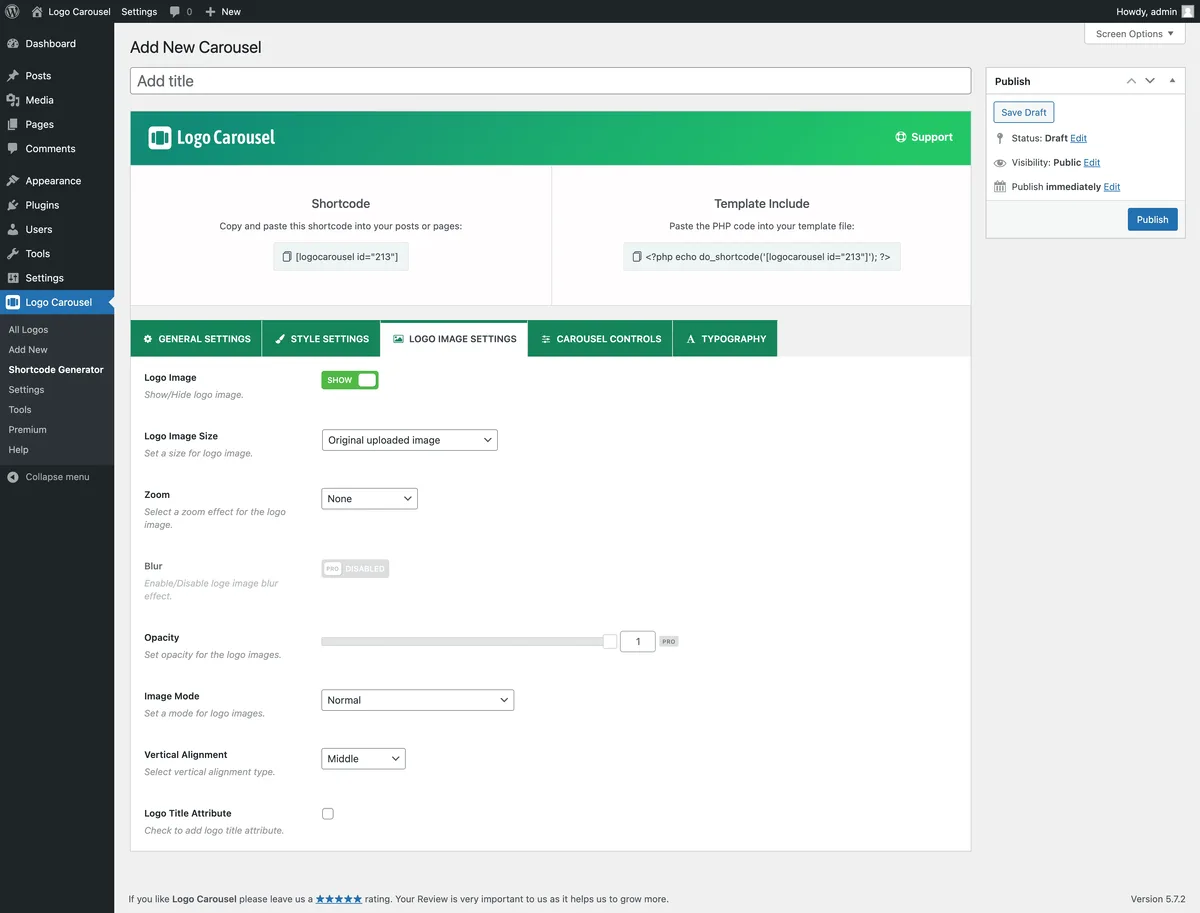Expand the Screen Options panel
1200x913 pixels.
[x=1134, y=34]
